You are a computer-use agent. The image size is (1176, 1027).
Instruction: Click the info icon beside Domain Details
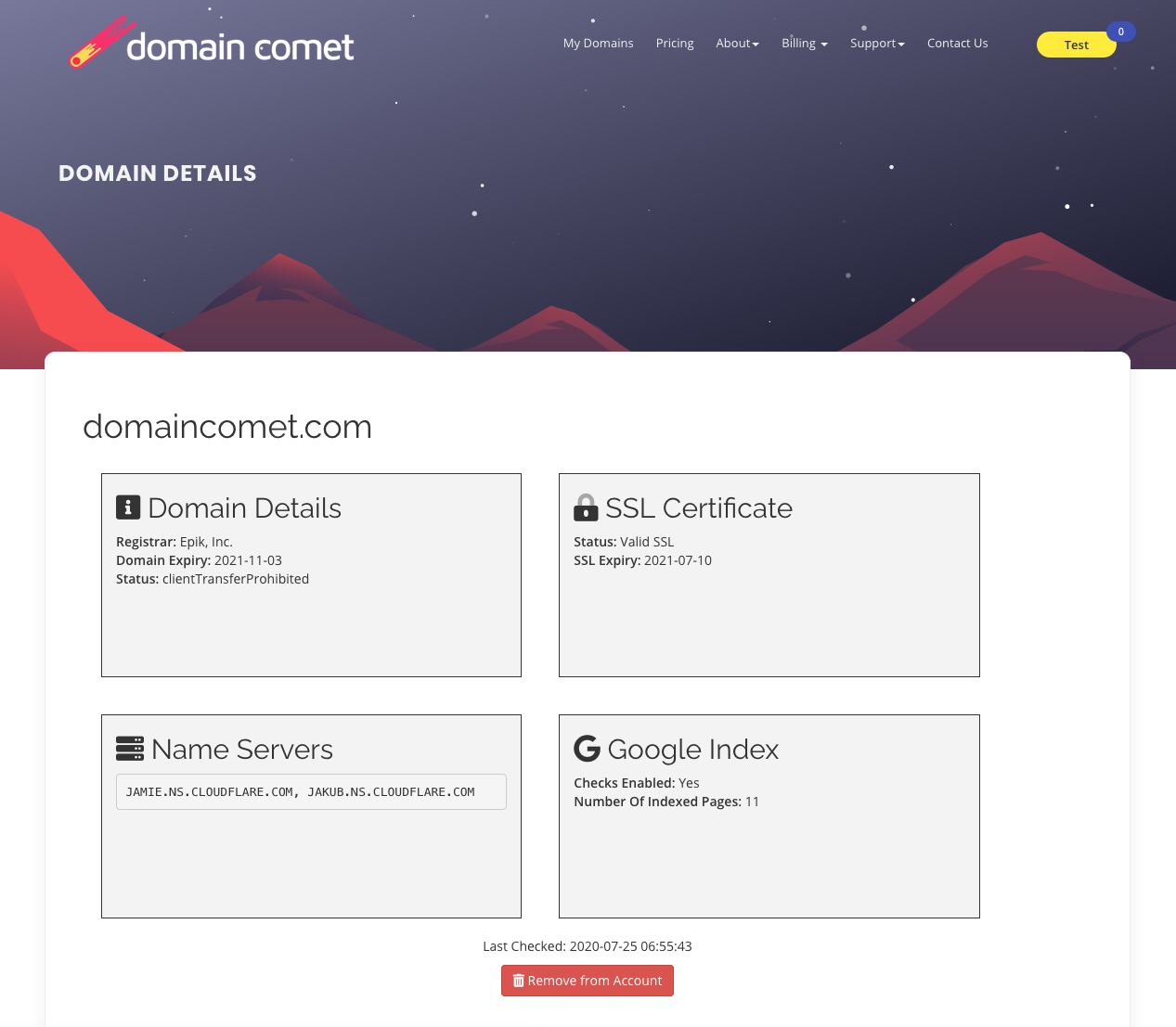[126, 507]
